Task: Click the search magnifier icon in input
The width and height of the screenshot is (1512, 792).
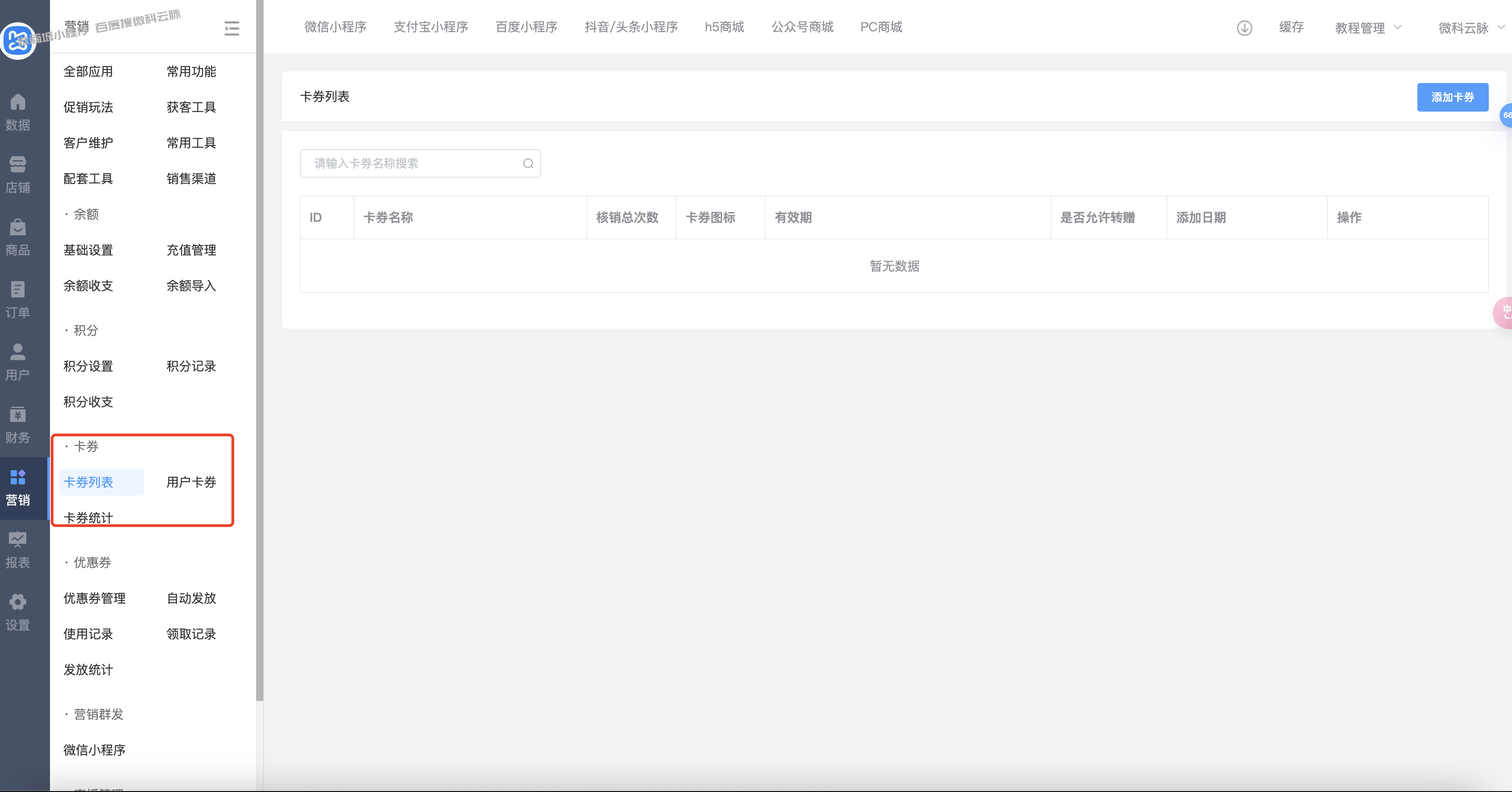Action: [x=528, y=164]
